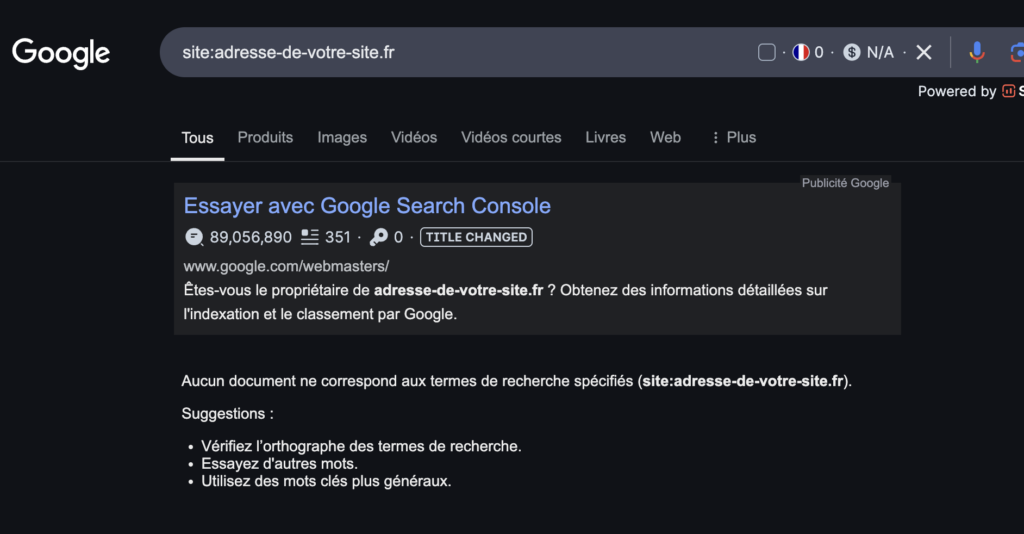Viewport: 1024px width, 534px height.
Task: Click the traffic magnifier icon beside 89,056,890
Action: (194, 237)
